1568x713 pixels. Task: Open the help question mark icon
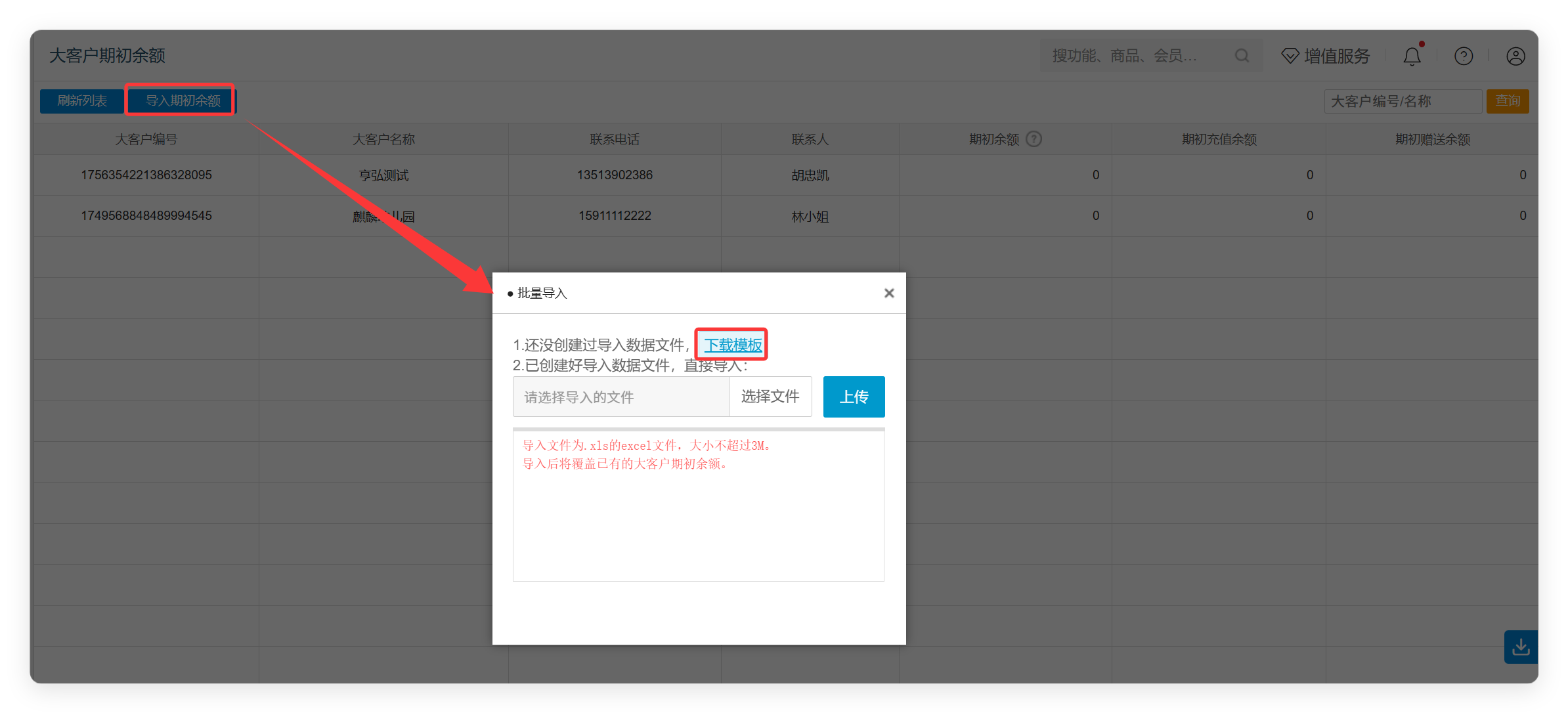pos(1464,56)
